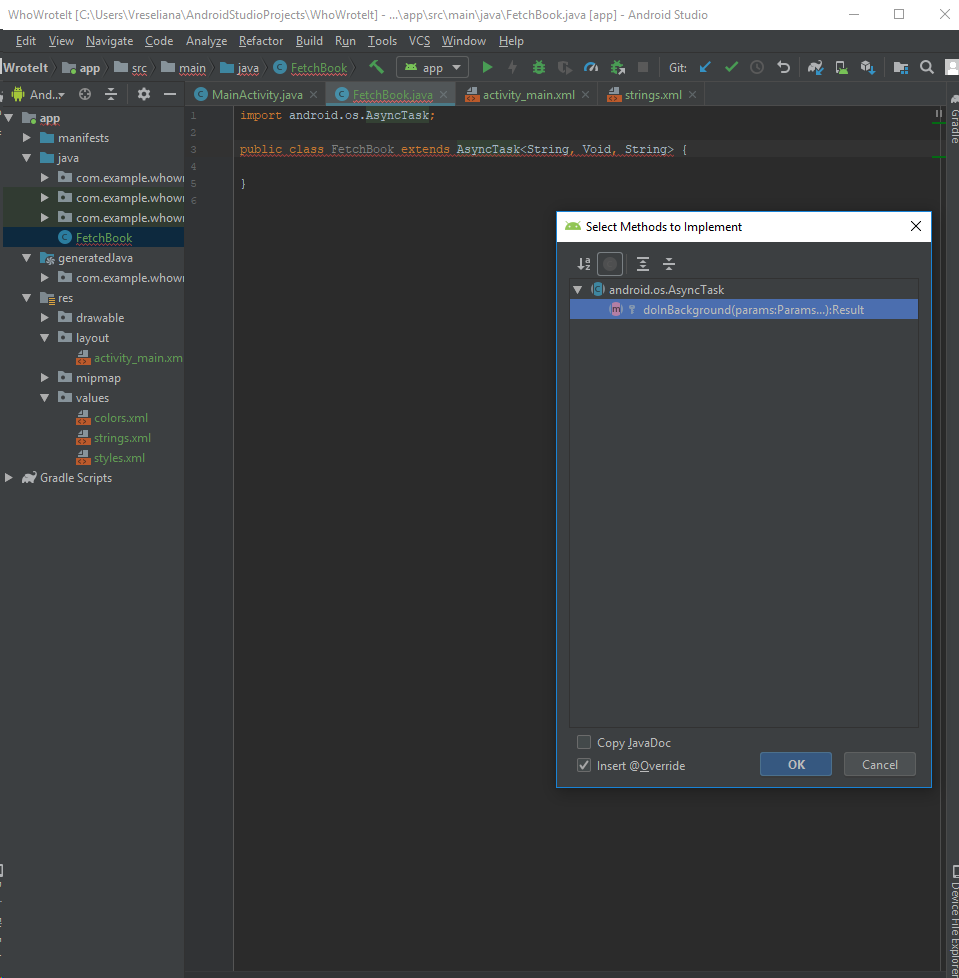Enable the Copy JavaDoc checkbox
The width and height of the screenshot is (959, 978).
[x=584, y=742]
